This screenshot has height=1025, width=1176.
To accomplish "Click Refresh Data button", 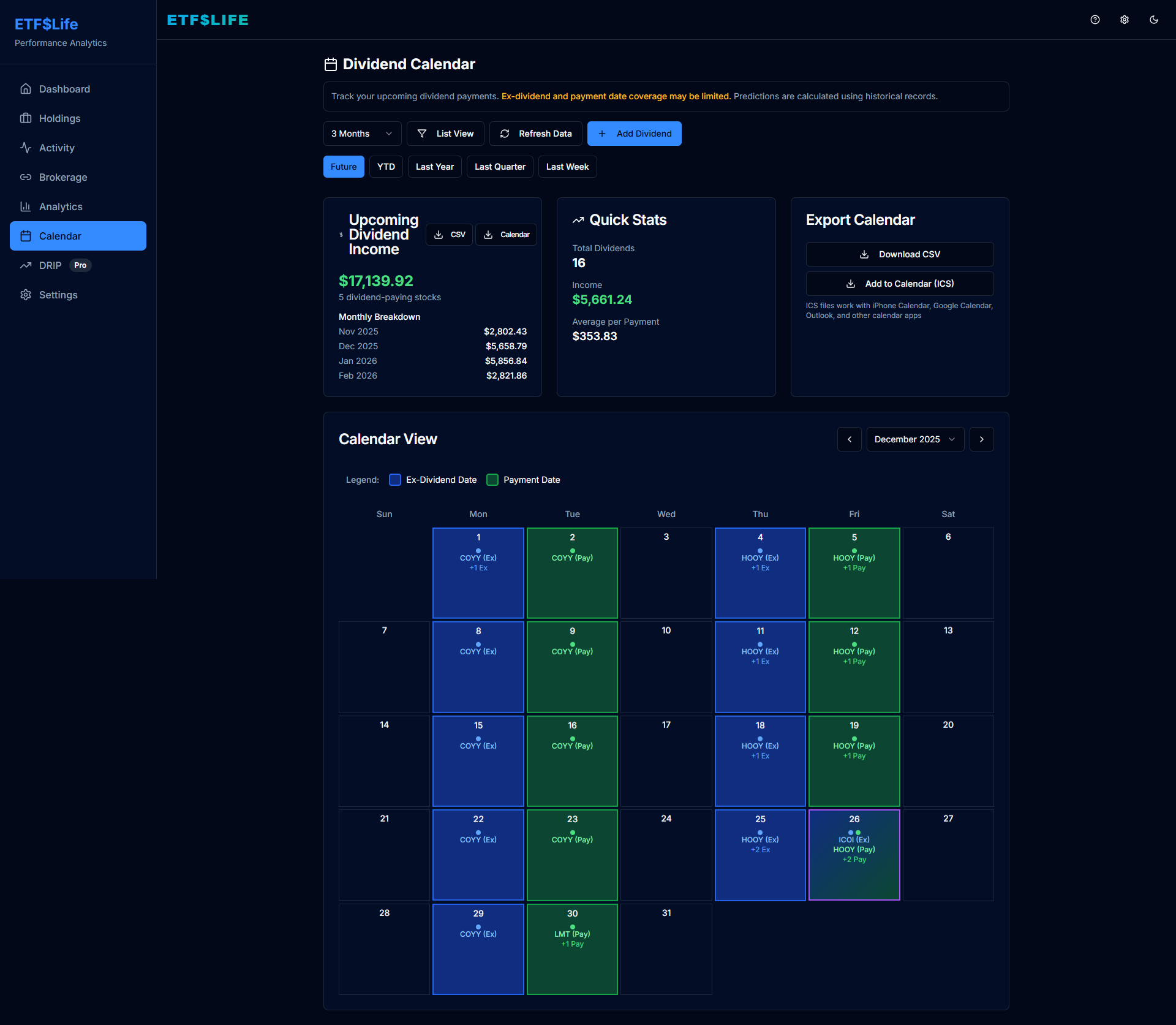I will [x=535, y=134].
